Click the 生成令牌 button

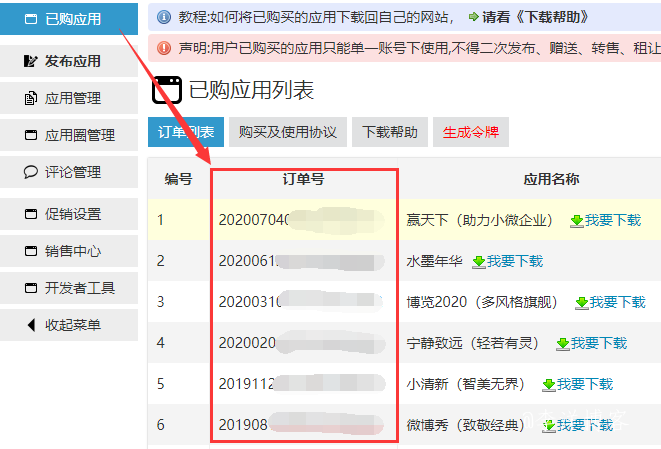[470, 131]
